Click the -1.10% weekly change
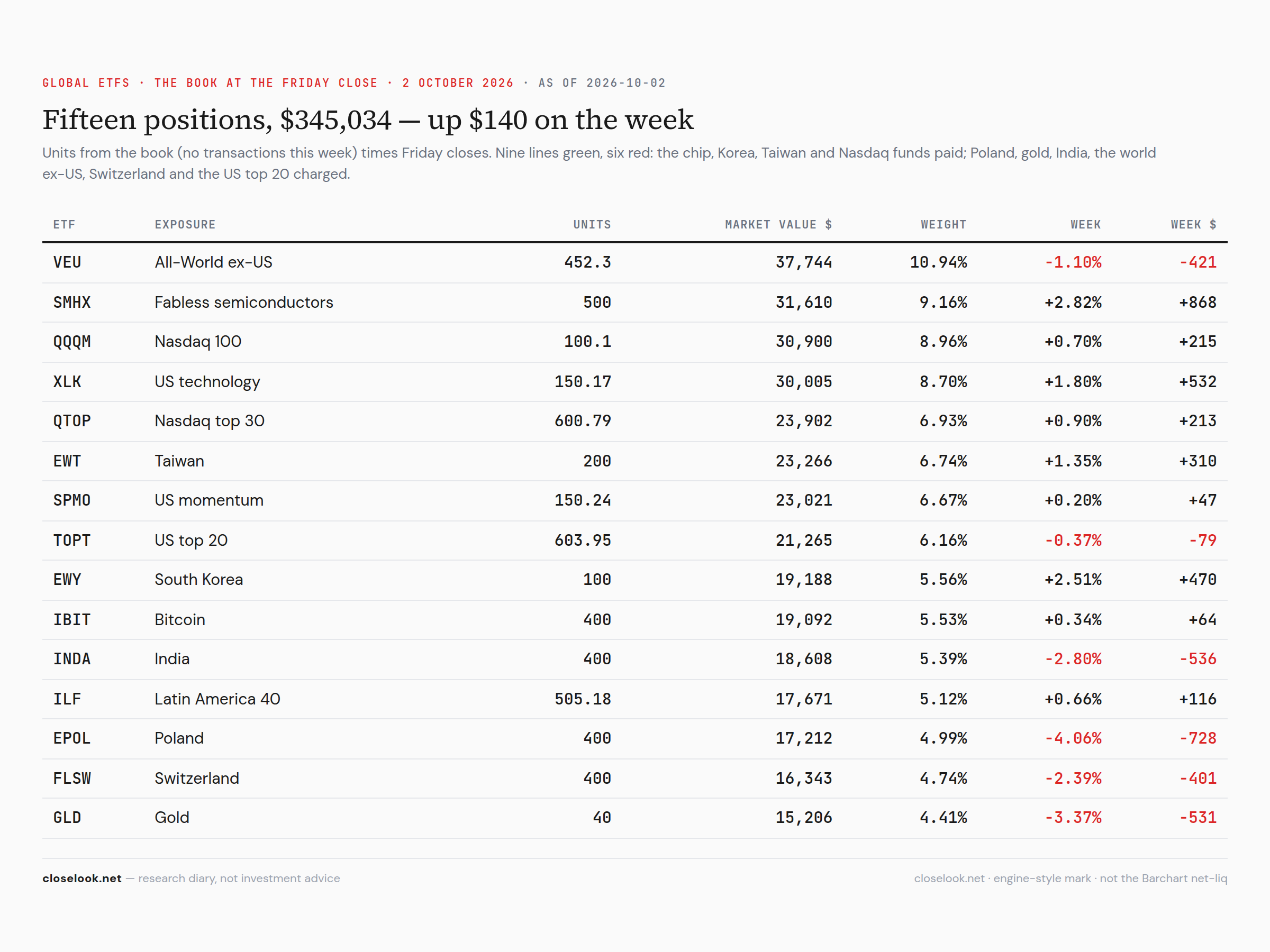 point(1073,262)
